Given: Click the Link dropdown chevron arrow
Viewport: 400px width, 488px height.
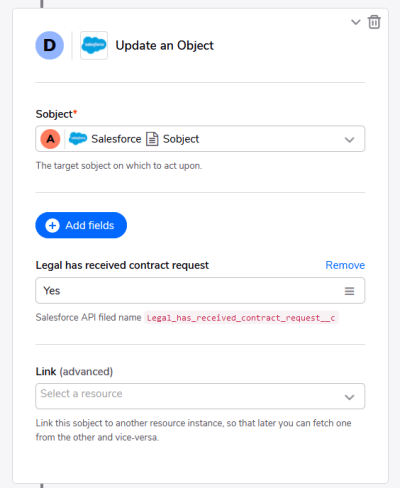Looking at the screenshot, I should tap(349, 397).
